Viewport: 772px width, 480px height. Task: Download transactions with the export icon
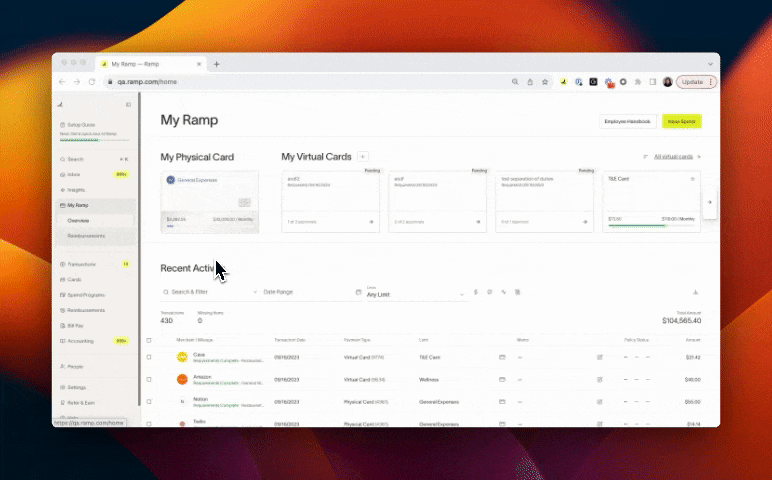[x=696, y=292]
